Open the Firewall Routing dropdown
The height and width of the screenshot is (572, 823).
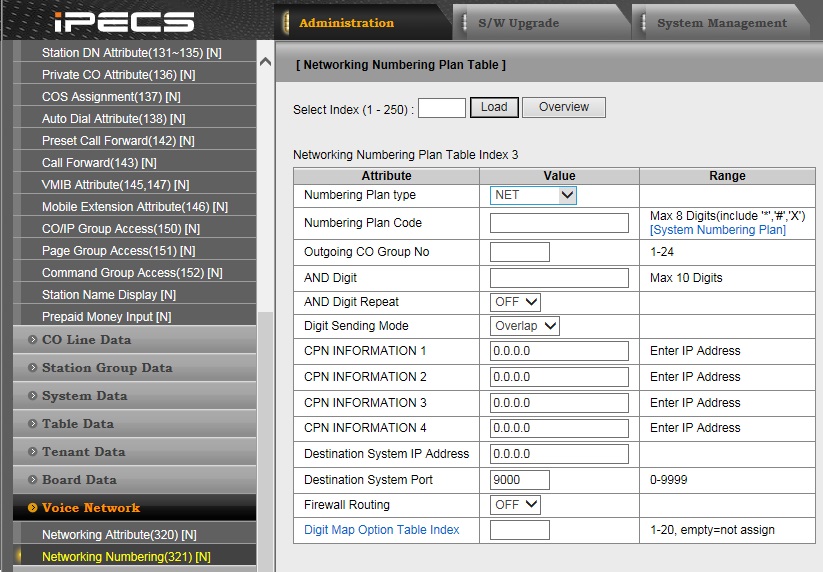click(515, 505)
